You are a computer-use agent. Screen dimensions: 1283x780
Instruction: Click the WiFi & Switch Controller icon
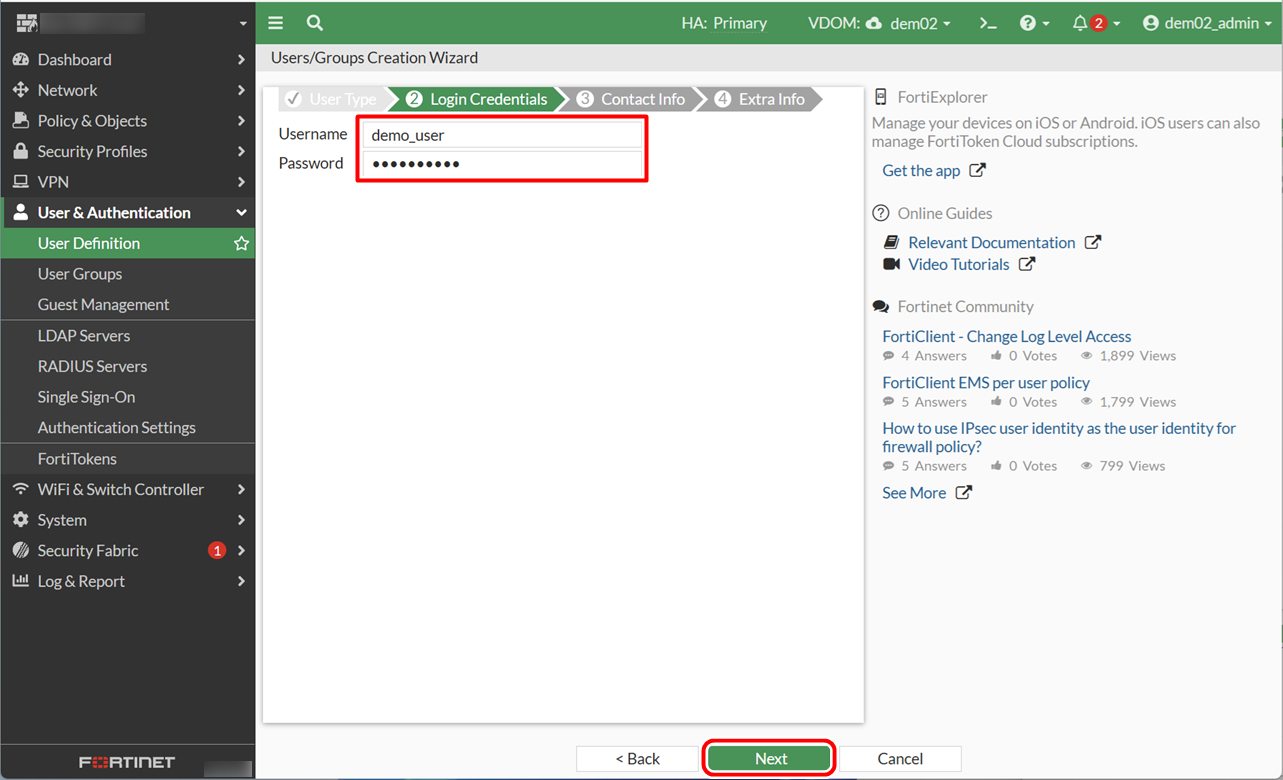click(x=20, y=489)
